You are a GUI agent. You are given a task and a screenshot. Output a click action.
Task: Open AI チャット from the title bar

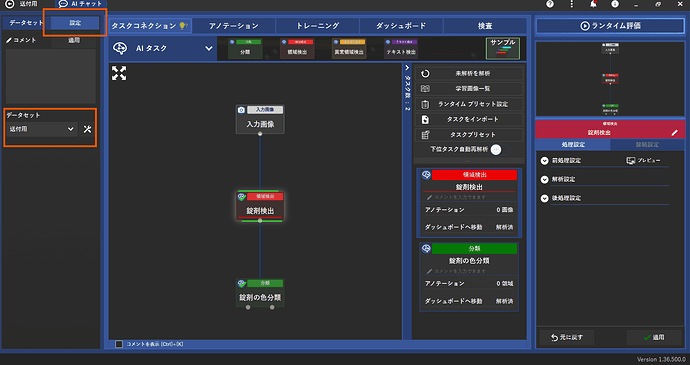pyautogui.click(x=81, y=4)
